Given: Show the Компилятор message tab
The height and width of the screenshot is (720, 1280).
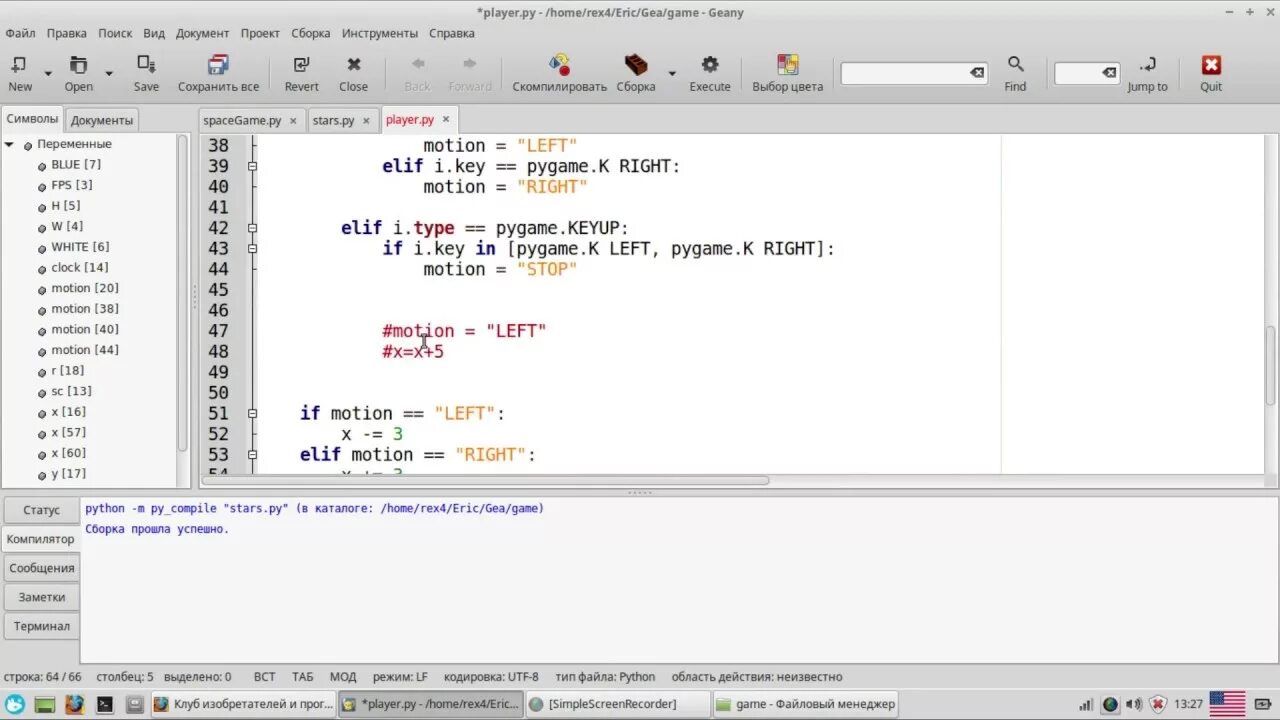Looking at the screenshot, I should point(41,539).
